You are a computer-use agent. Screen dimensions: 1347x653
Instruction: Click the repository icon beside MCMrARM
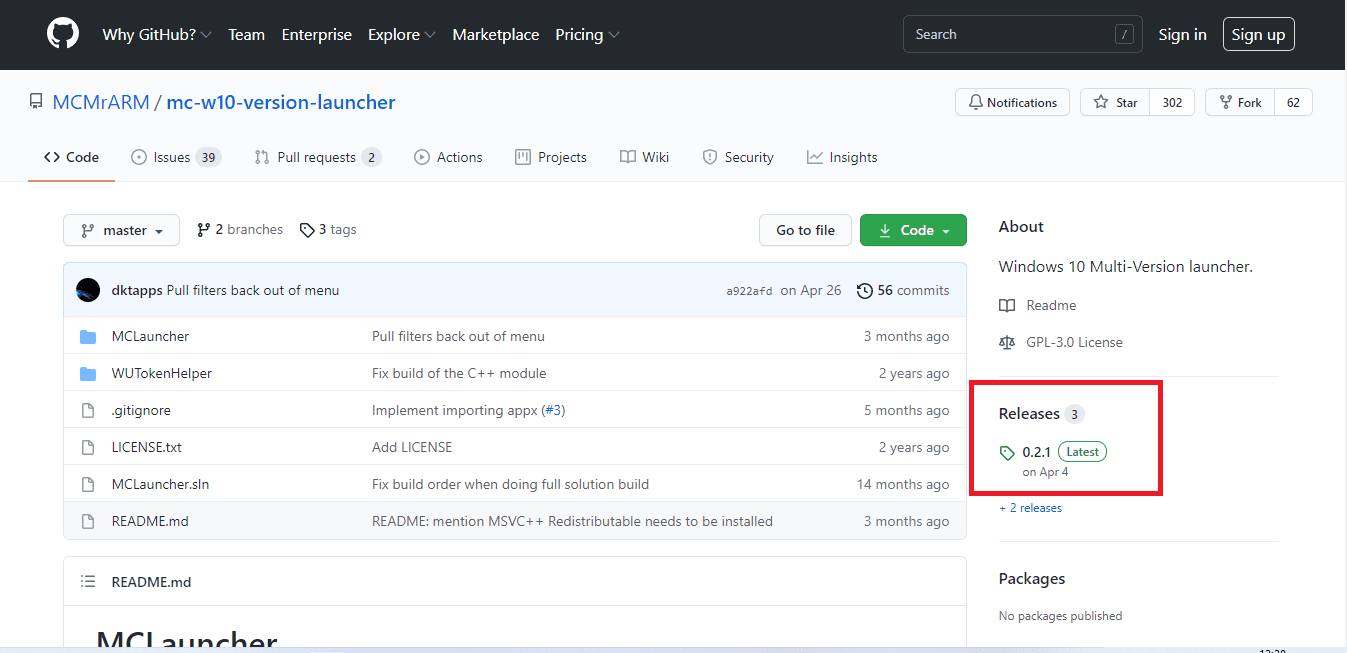coord(36,102)
